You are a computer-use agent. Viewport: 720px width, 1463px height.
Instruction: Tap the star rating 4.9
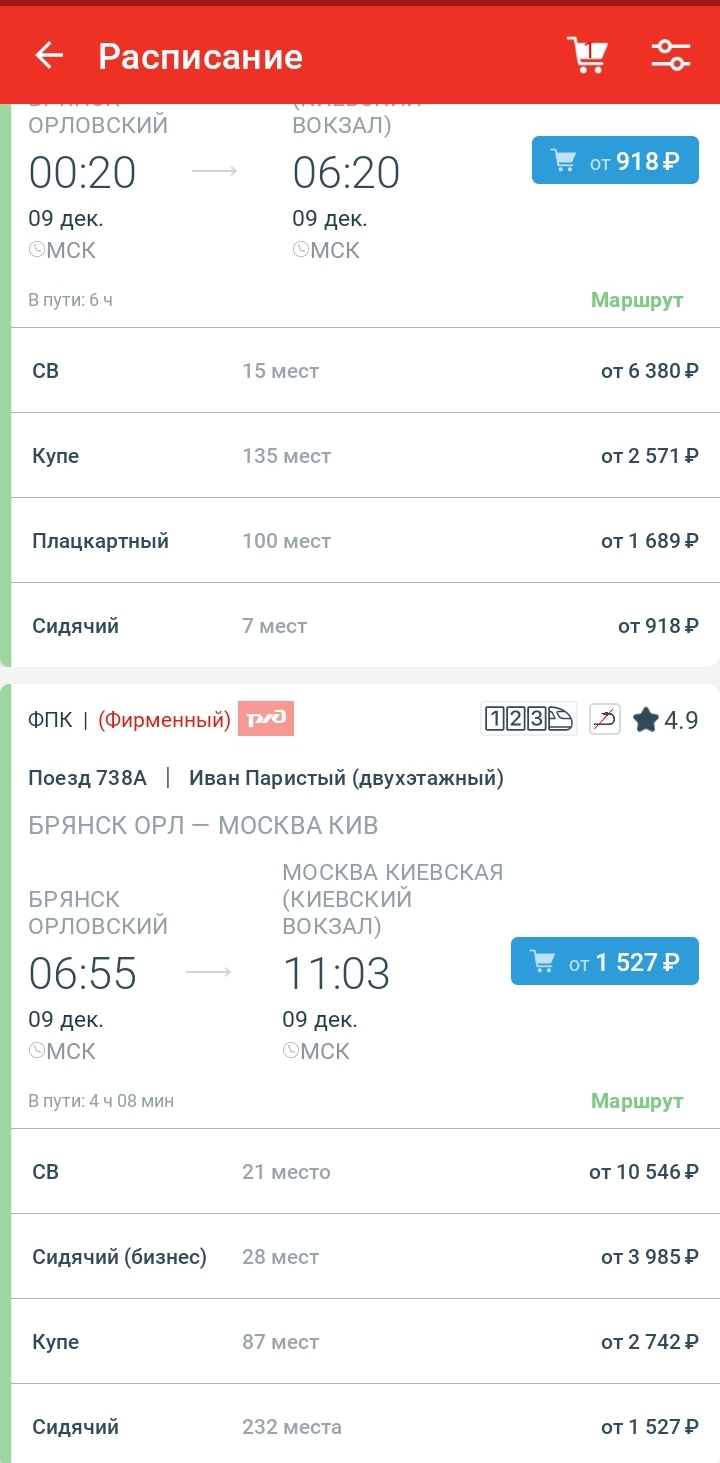[x=666, y=720]
